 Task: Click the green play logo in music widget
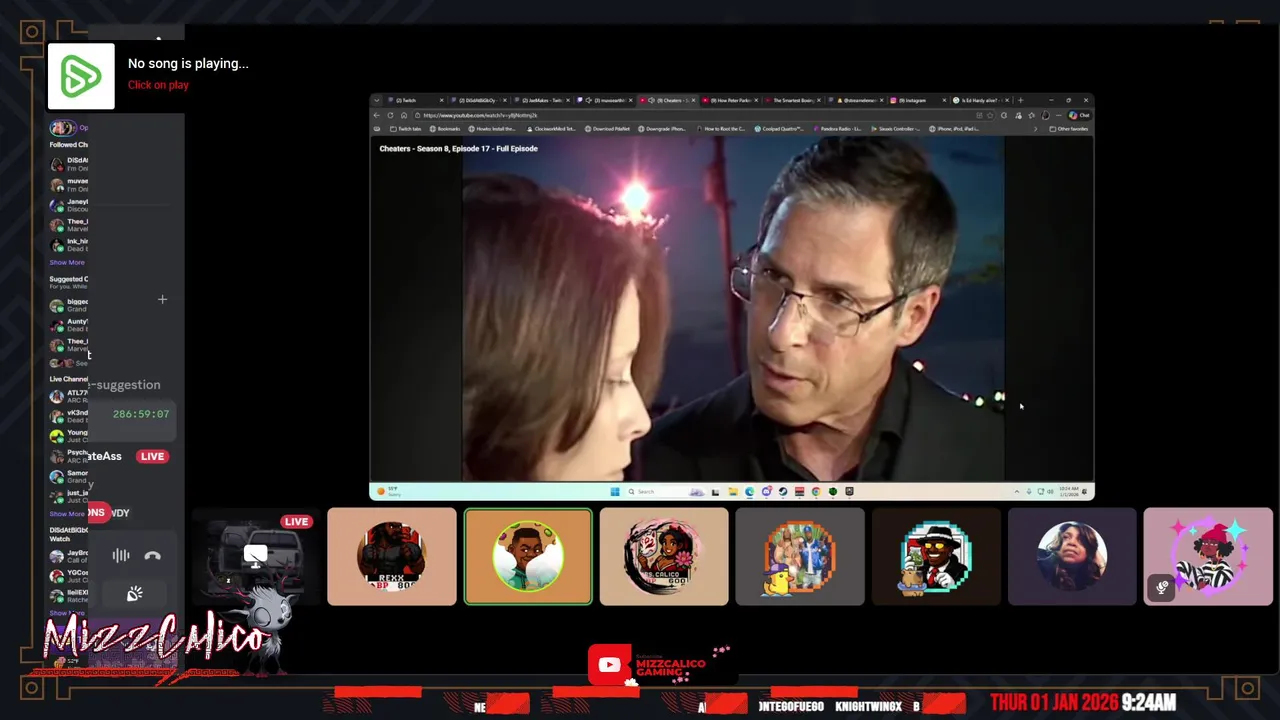click(x=81, y=76)
